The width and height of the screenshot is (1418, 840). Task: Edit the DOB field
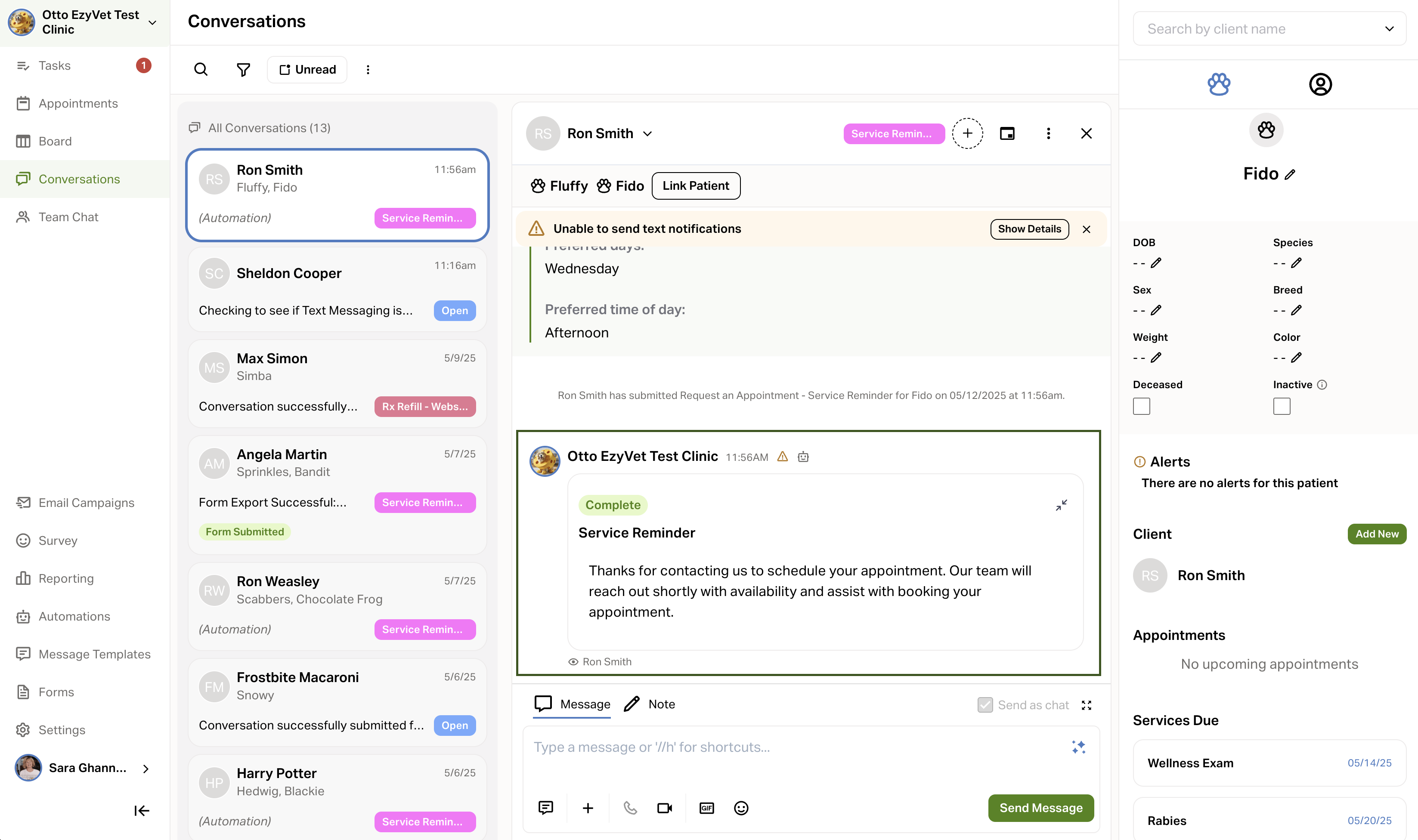[1156, 262]
